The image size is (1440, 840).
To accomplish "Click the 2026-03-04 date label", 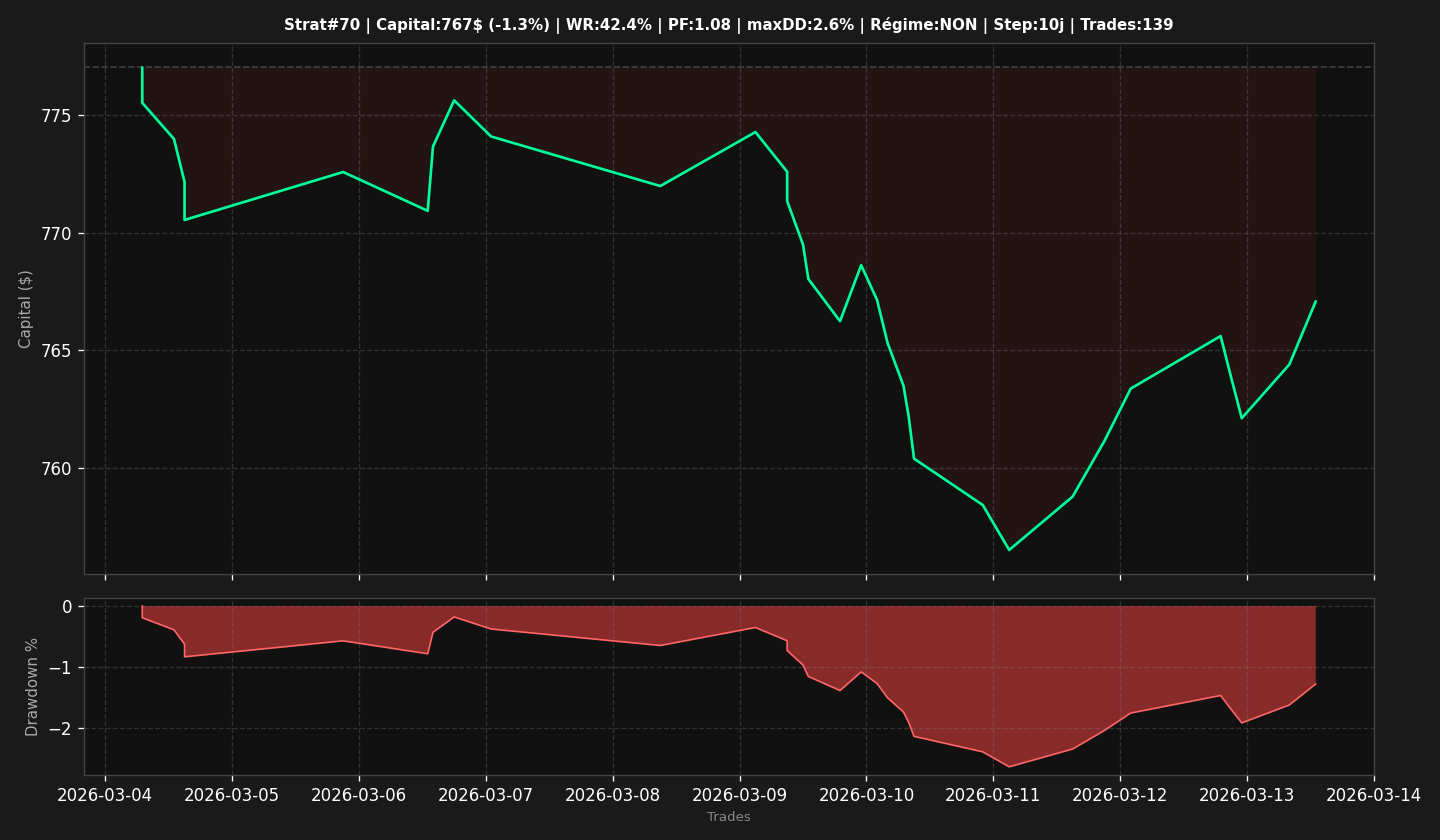I will pyautogui.click(x=106, y=795).
